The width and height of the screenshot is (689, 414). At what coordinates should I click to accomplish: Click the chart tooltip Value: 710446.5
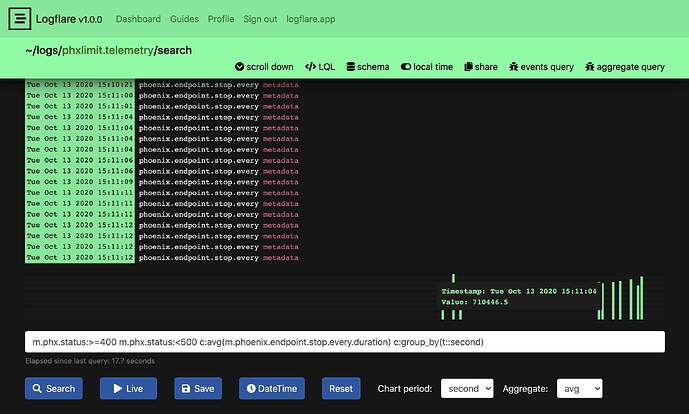tap(475, 302)
